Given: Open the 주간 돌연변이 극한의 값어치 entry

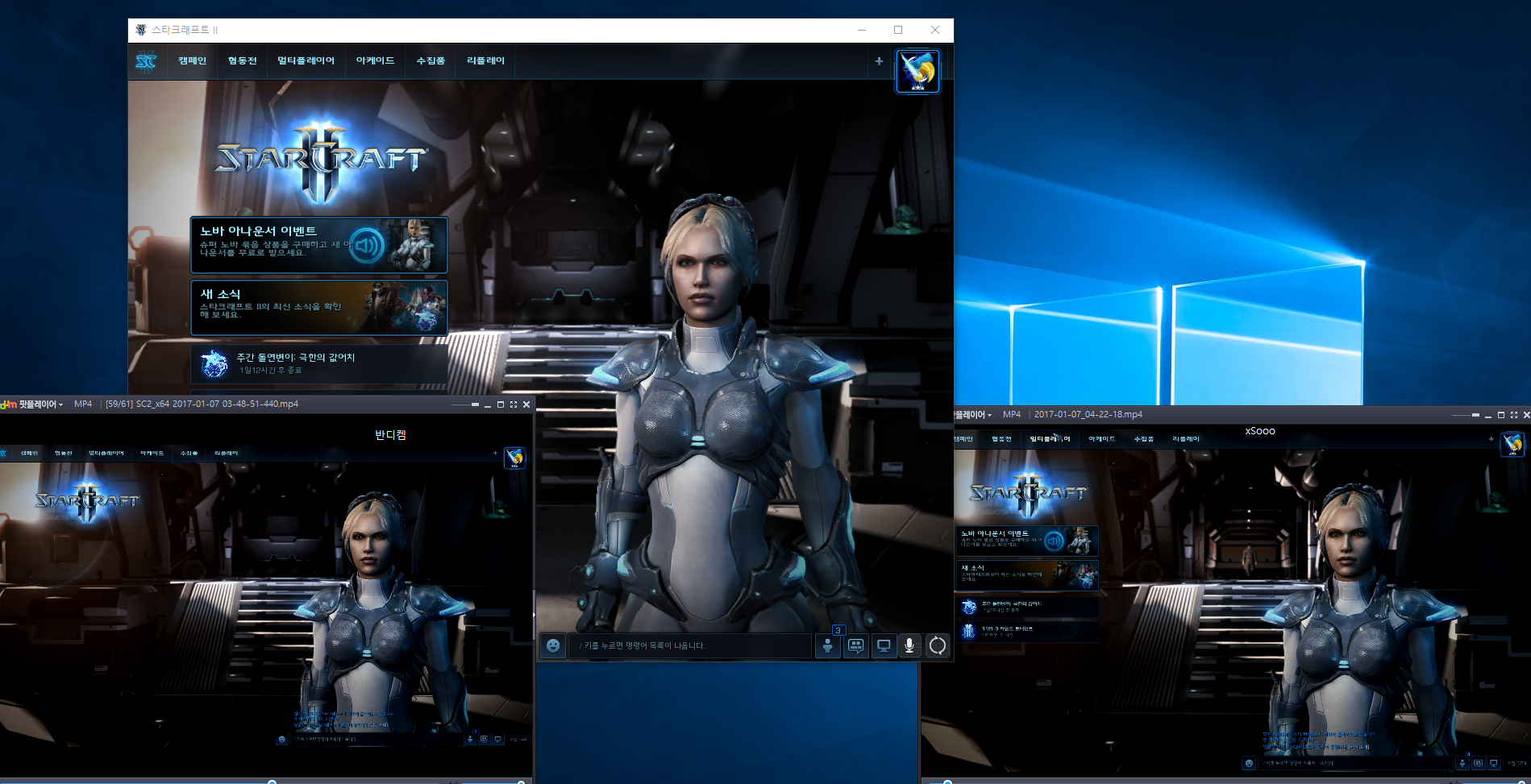Looking at the screenshot, I should (318, 363).
